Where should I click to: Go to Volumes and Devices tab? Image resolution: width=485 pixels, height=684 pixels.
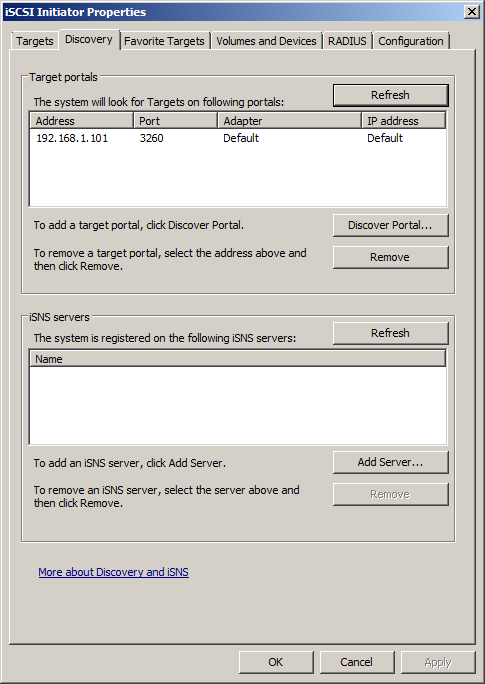coord(266,41)
